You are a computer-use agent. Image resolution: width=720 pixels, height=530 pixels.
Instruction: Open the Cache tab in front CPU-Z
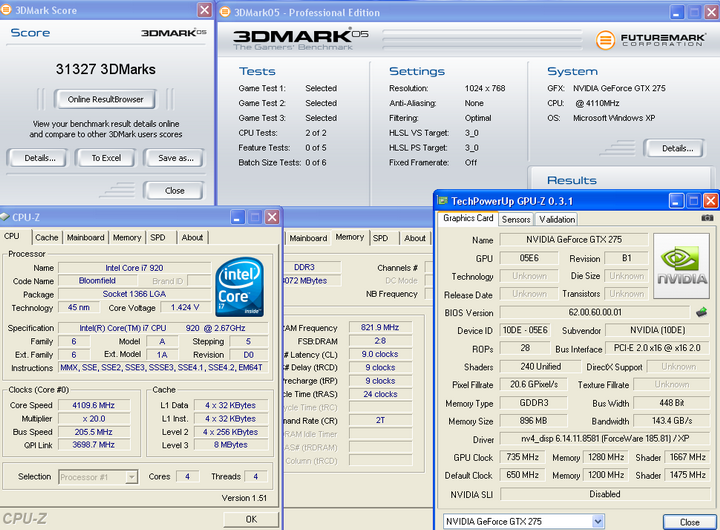[x=47, y=237]
